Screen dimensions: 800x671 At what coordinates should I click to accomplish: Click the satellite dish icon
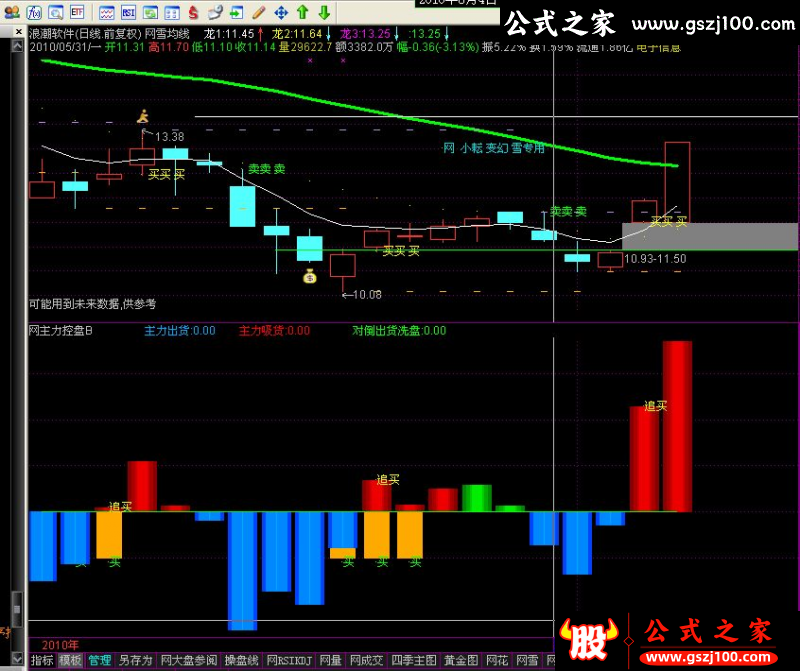point(215,12)
